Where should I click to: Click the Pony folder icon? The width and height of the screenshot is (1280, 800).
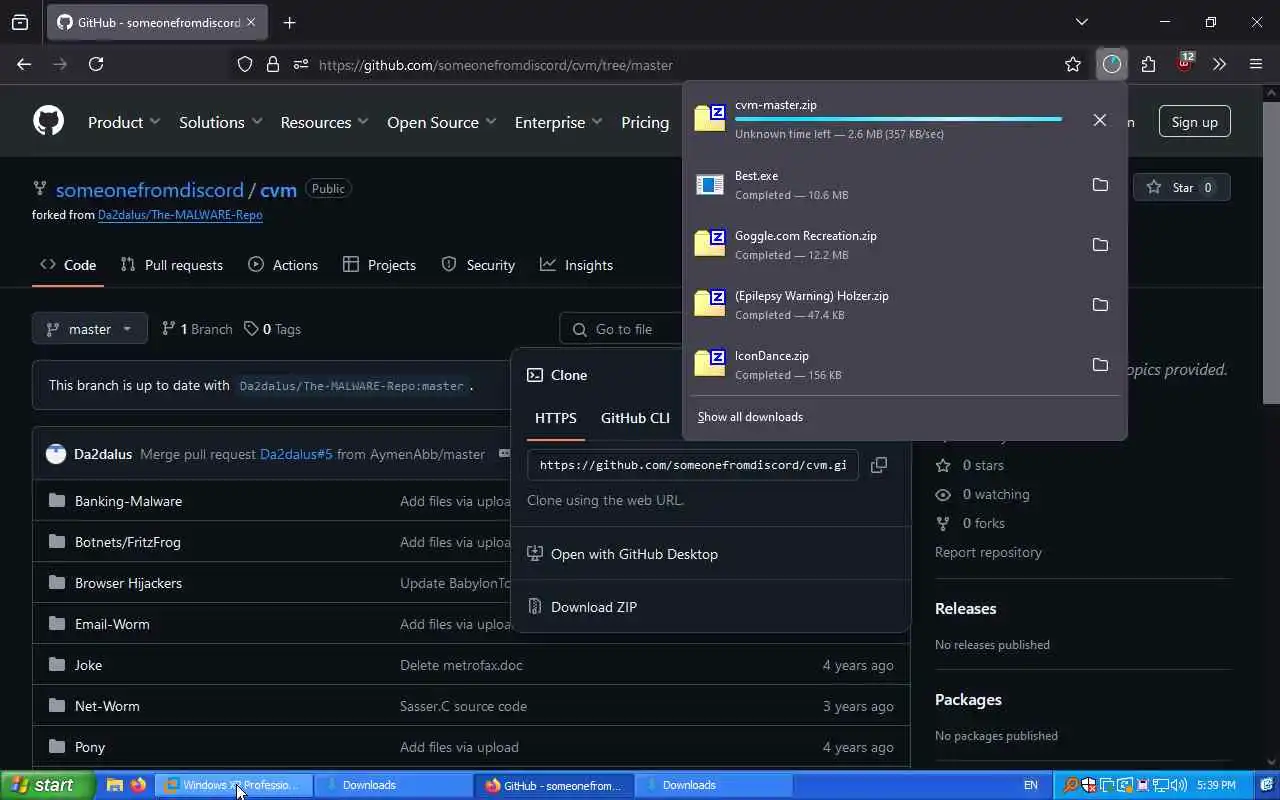click(x=57, y=747)
